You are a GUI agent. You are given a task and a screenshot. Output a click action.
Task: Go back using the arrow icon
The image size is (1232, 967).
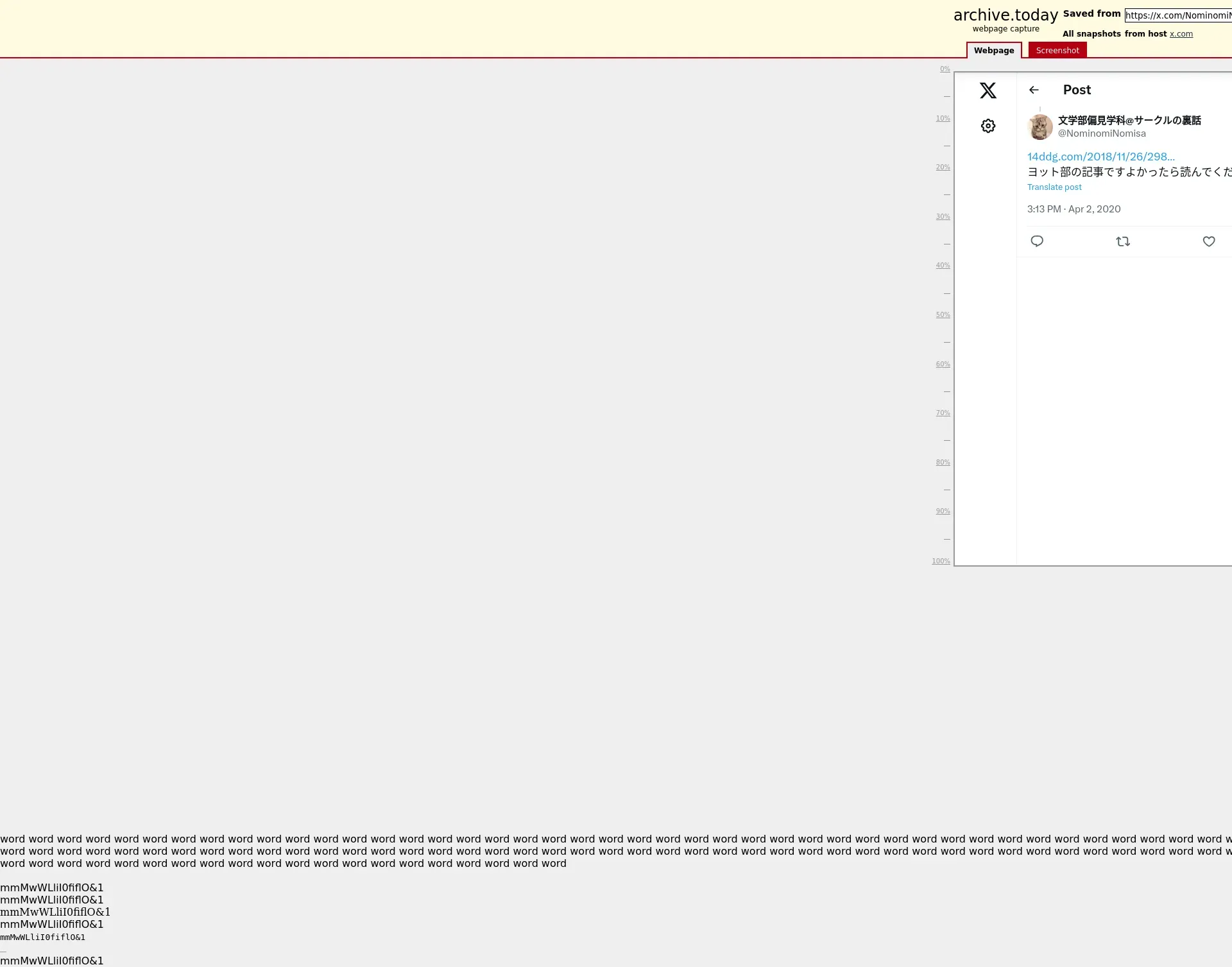[x=1033, y=90]
